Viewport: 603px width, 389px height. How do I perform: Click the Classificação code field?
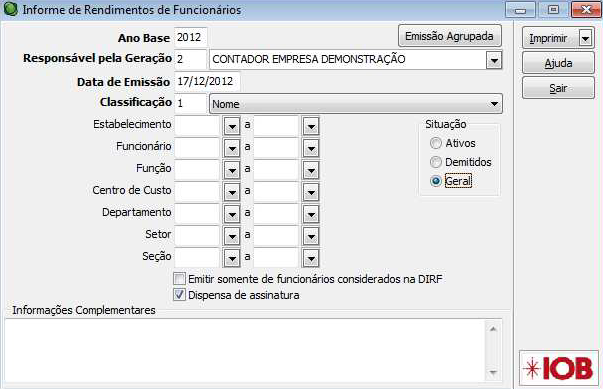(x=191, y=103)
